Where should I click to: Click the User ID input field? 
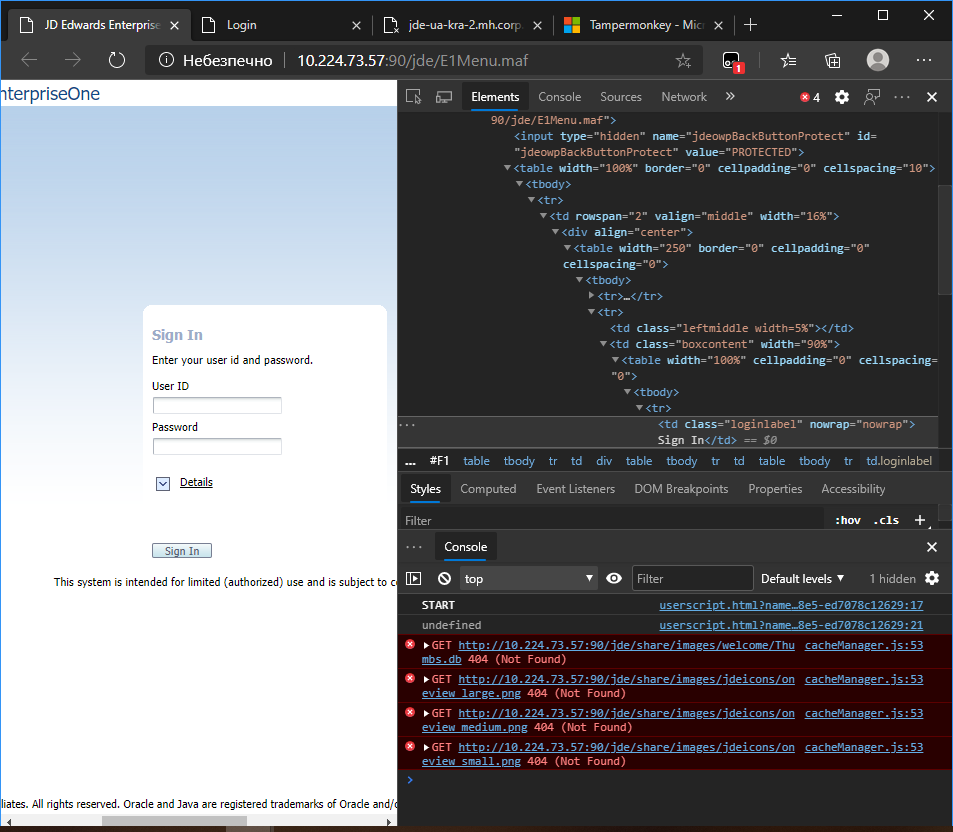217,405
